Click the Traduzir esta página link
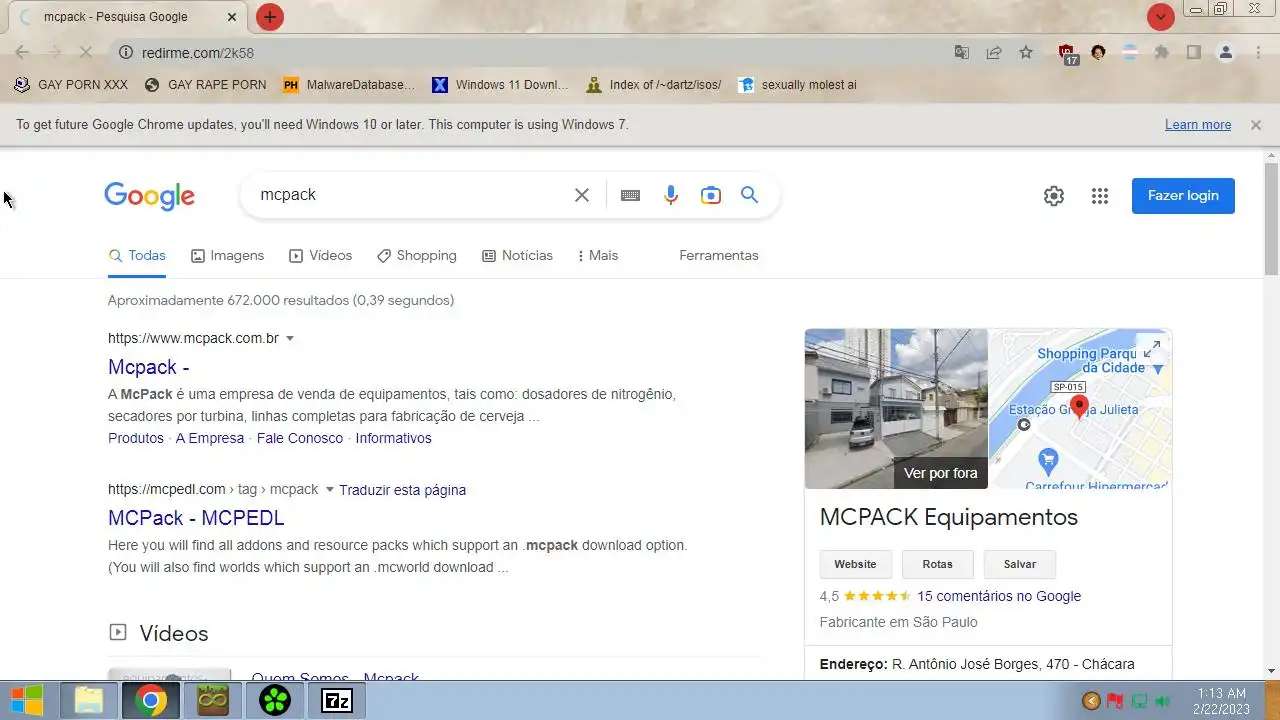 tap(402, 490)
